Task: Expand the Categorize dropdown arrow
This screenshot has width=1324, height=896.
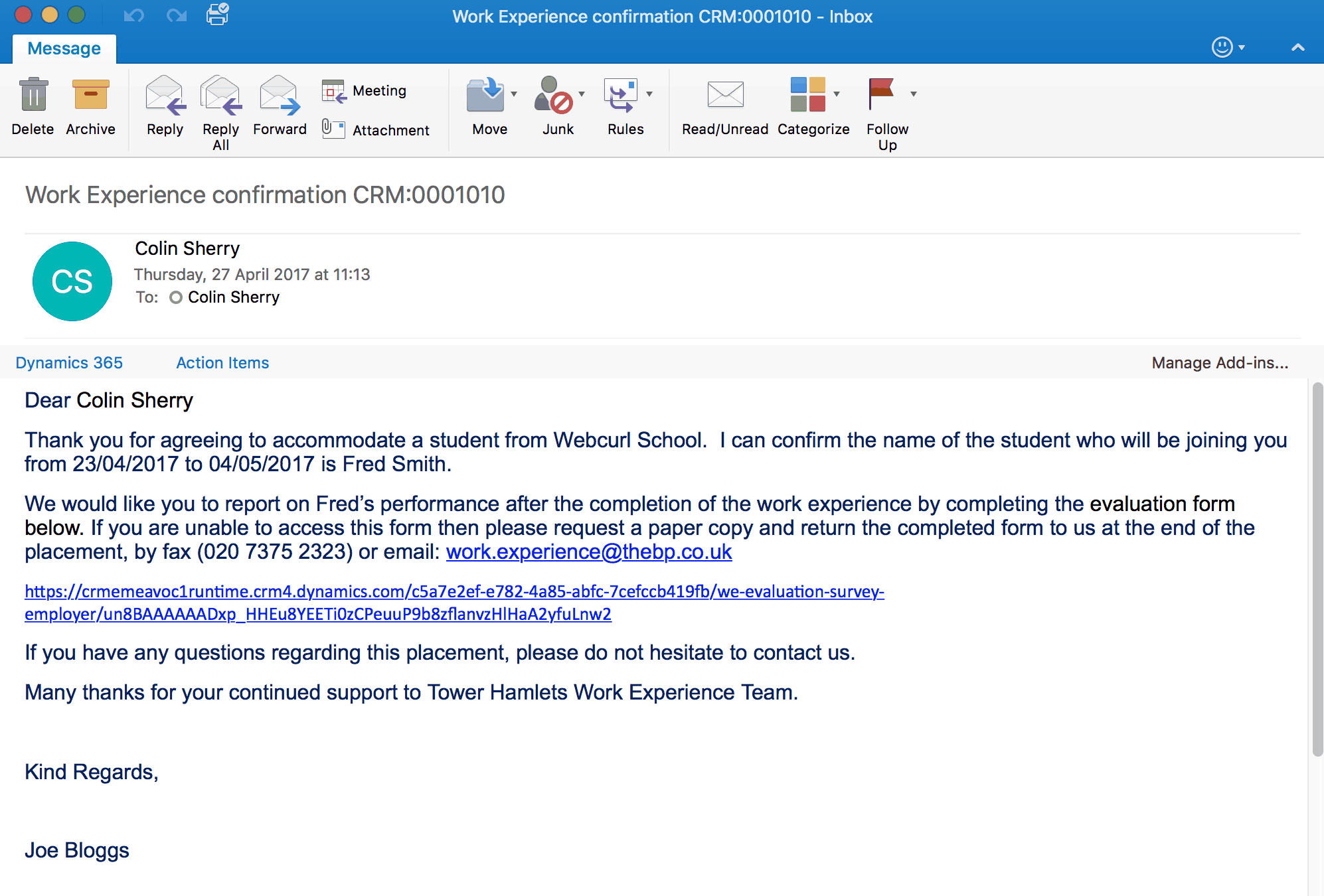Action: [837, 94]
